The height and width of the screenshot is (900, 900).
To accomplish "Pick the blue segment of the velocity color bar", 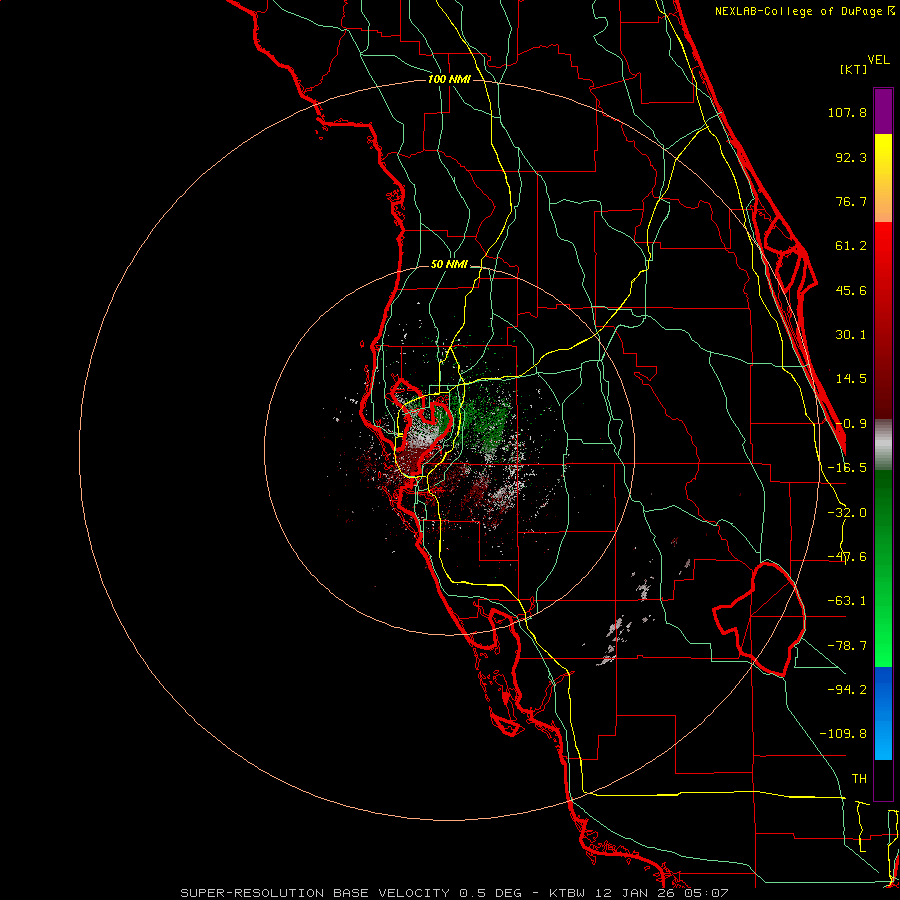I will [883, 713].
